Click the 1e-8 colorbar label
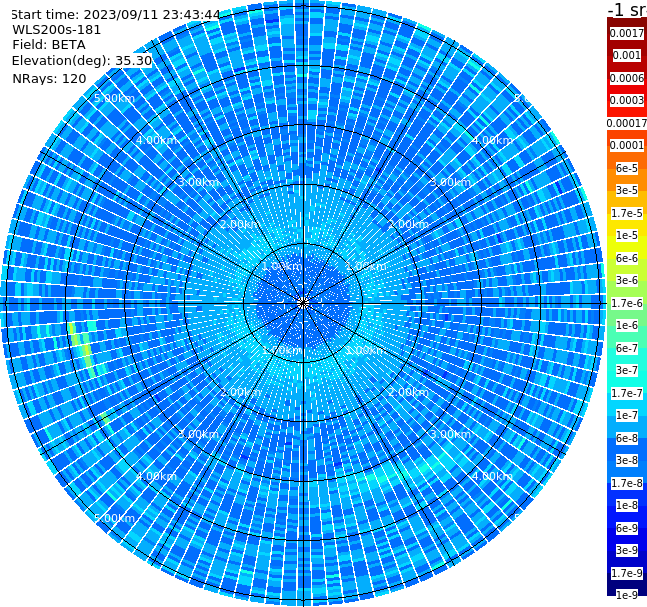This screenshot has width=647, height=607. tap(627, 505)
